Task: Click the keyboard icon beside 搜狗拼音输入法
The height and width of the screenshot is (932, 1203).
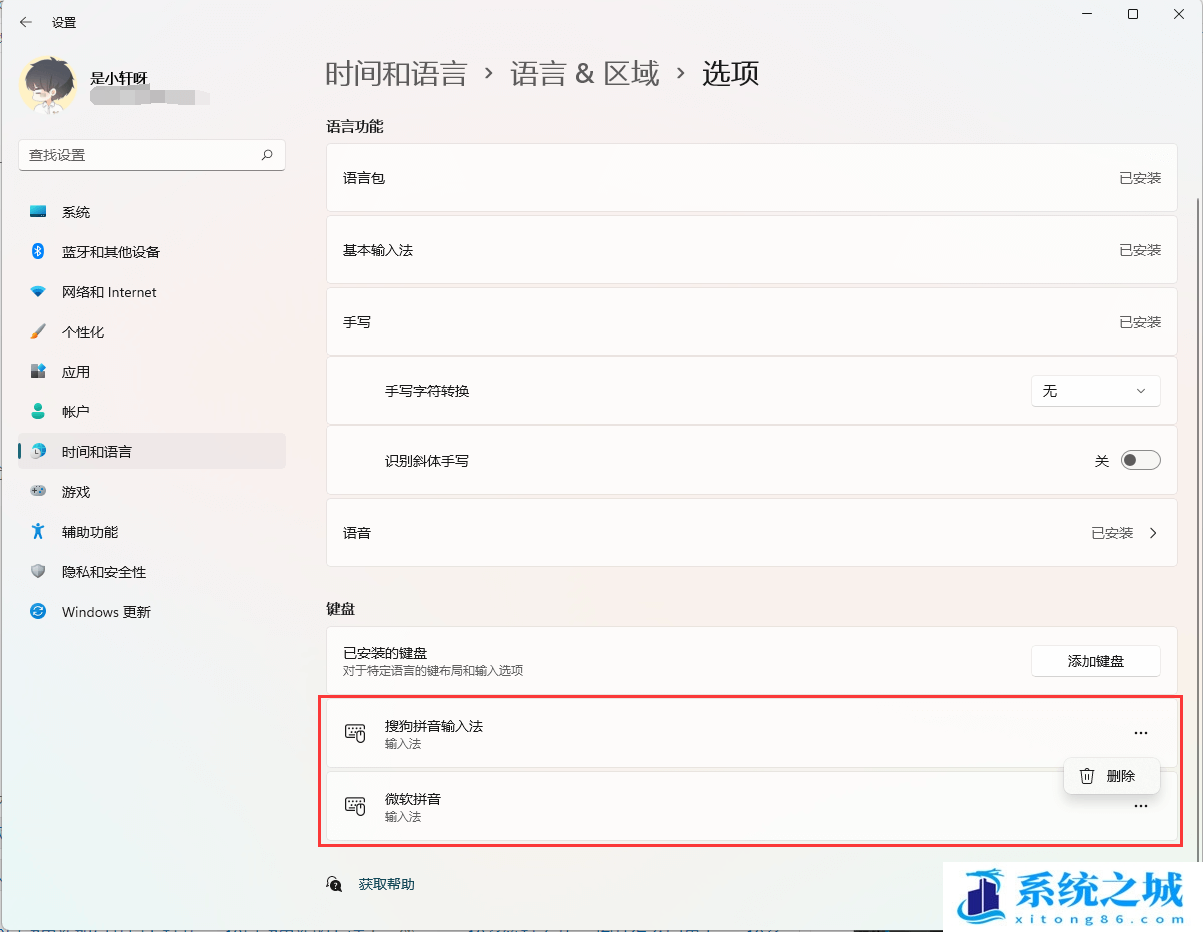Action: tap(356, 732)
